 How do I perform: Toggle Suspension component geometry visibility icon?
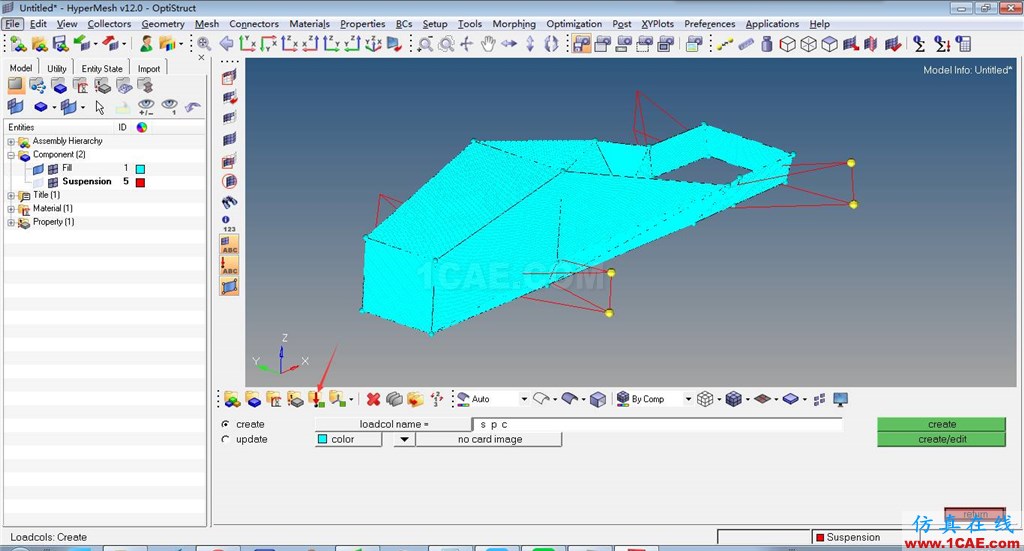[39, 182]
